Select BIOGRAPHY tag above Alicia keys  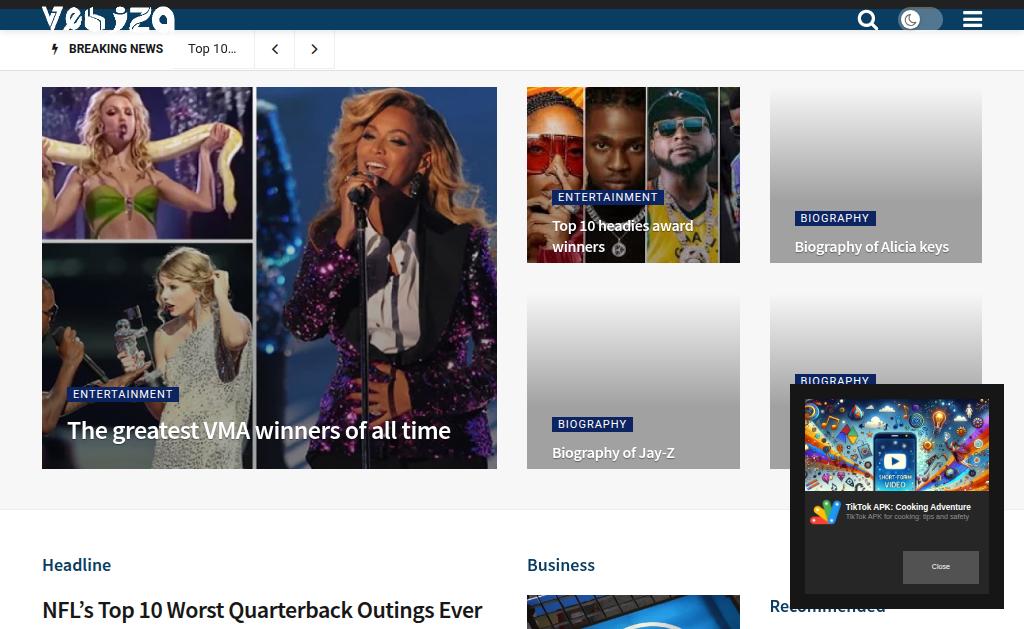click(x=835, y=218)
